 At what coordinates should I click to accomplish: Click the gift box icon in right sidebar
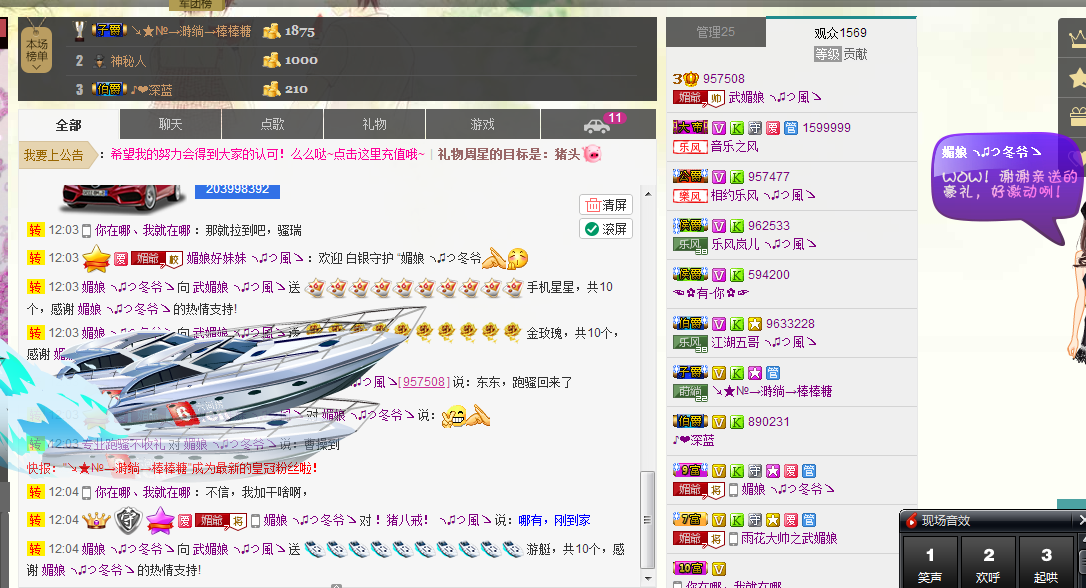(x=1078, y=115)
